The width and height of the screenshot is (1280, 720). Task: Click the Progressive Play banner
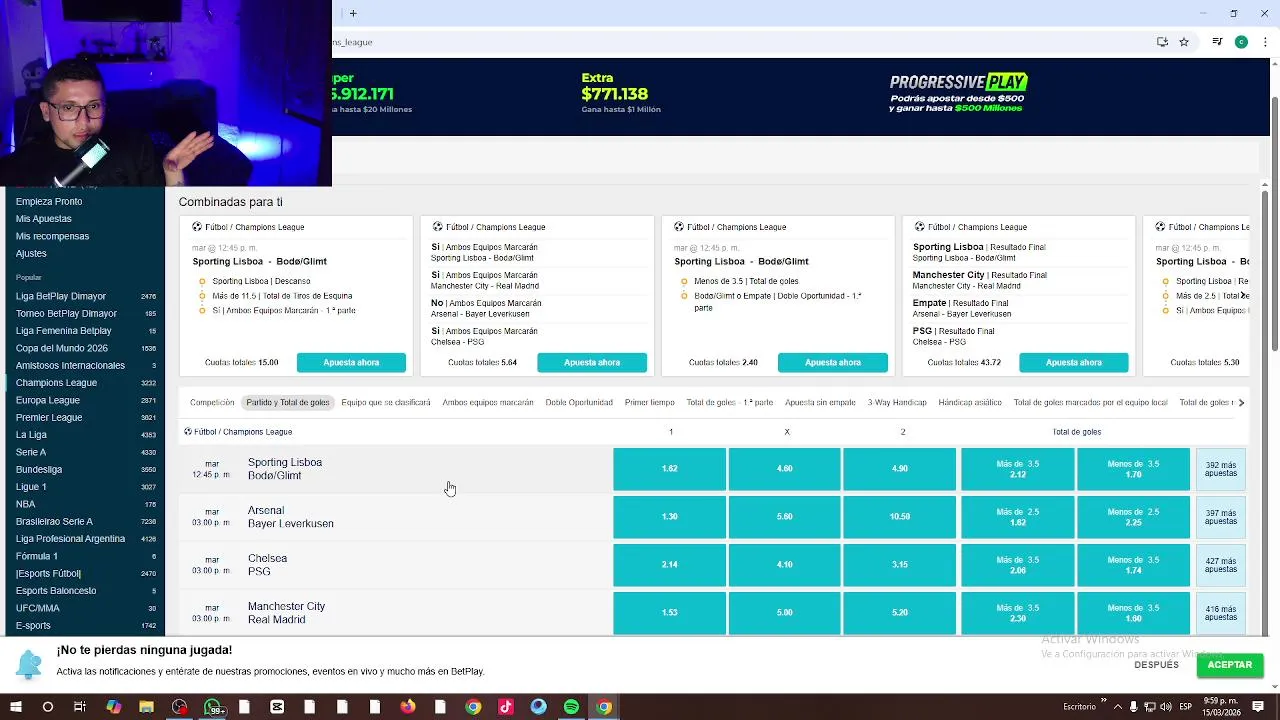pyautogui.click(x=958, y=93)
